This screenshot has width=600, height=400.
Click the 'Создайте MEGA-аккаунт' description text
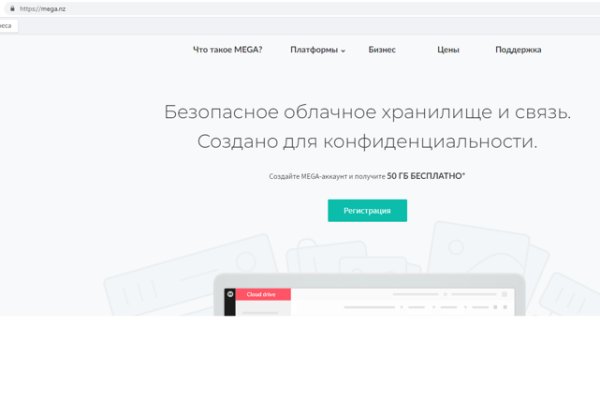coord(326,176)
